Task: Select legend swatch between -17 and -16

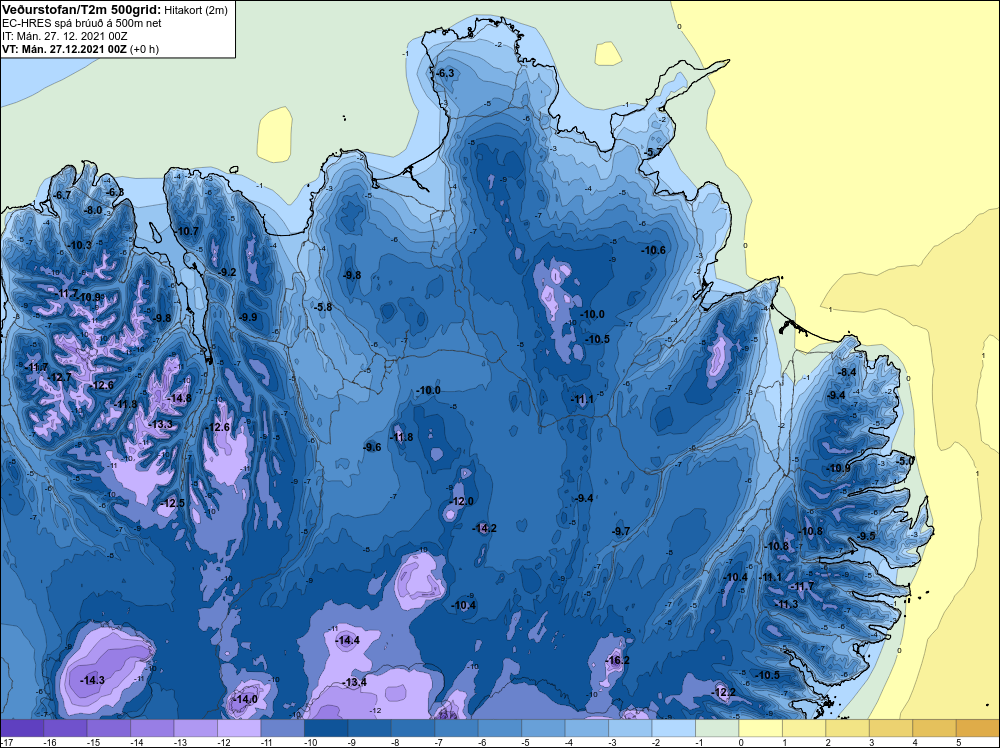Action: pos(22,728)
